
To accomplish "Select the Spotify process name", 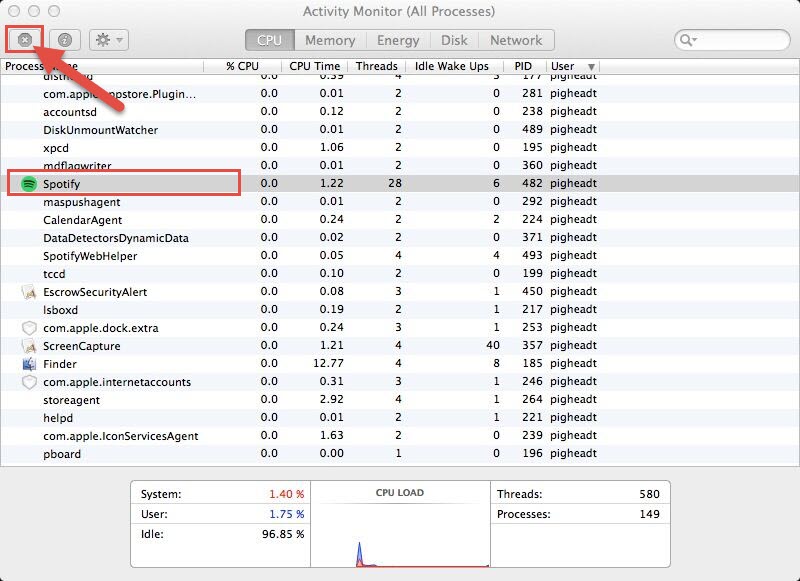I will 62,184.
